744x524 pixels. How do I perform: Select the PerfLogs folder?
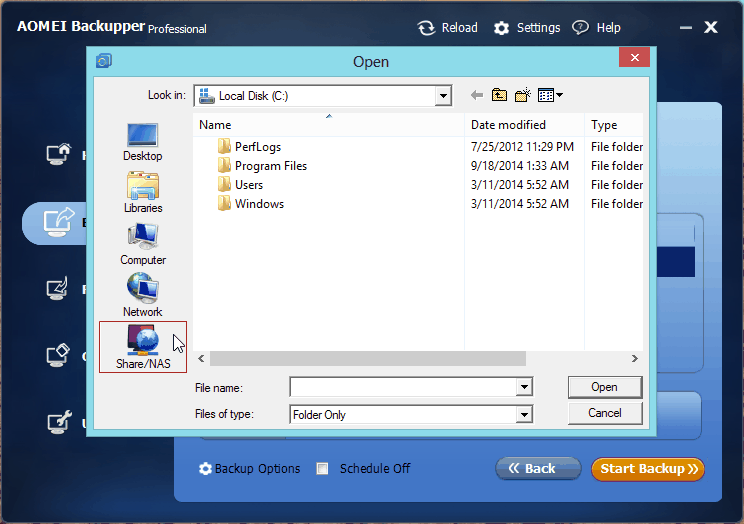[x=258, y=147]
